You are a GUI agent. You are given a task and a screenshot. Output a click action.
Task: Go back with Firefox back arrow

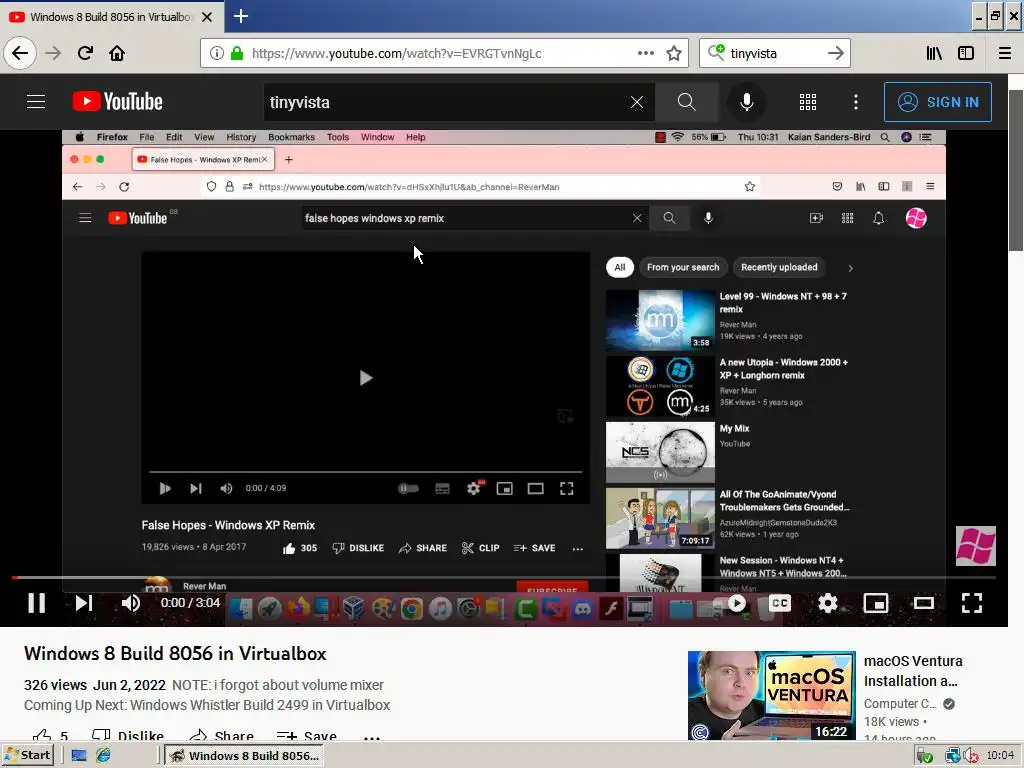click(x=20, y=53)
